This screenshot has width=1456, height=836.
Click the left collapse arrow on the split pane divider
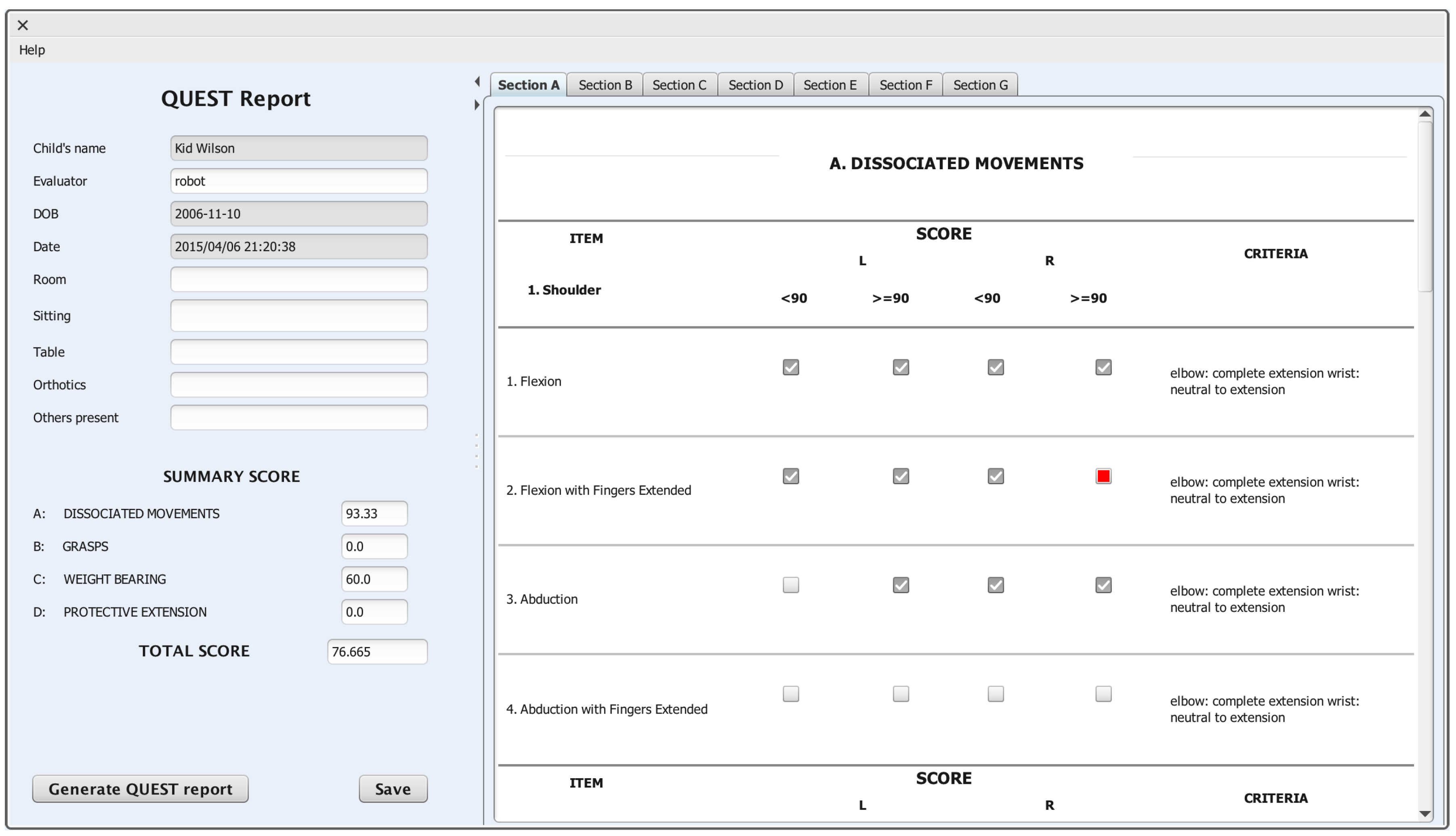[477, 82]
